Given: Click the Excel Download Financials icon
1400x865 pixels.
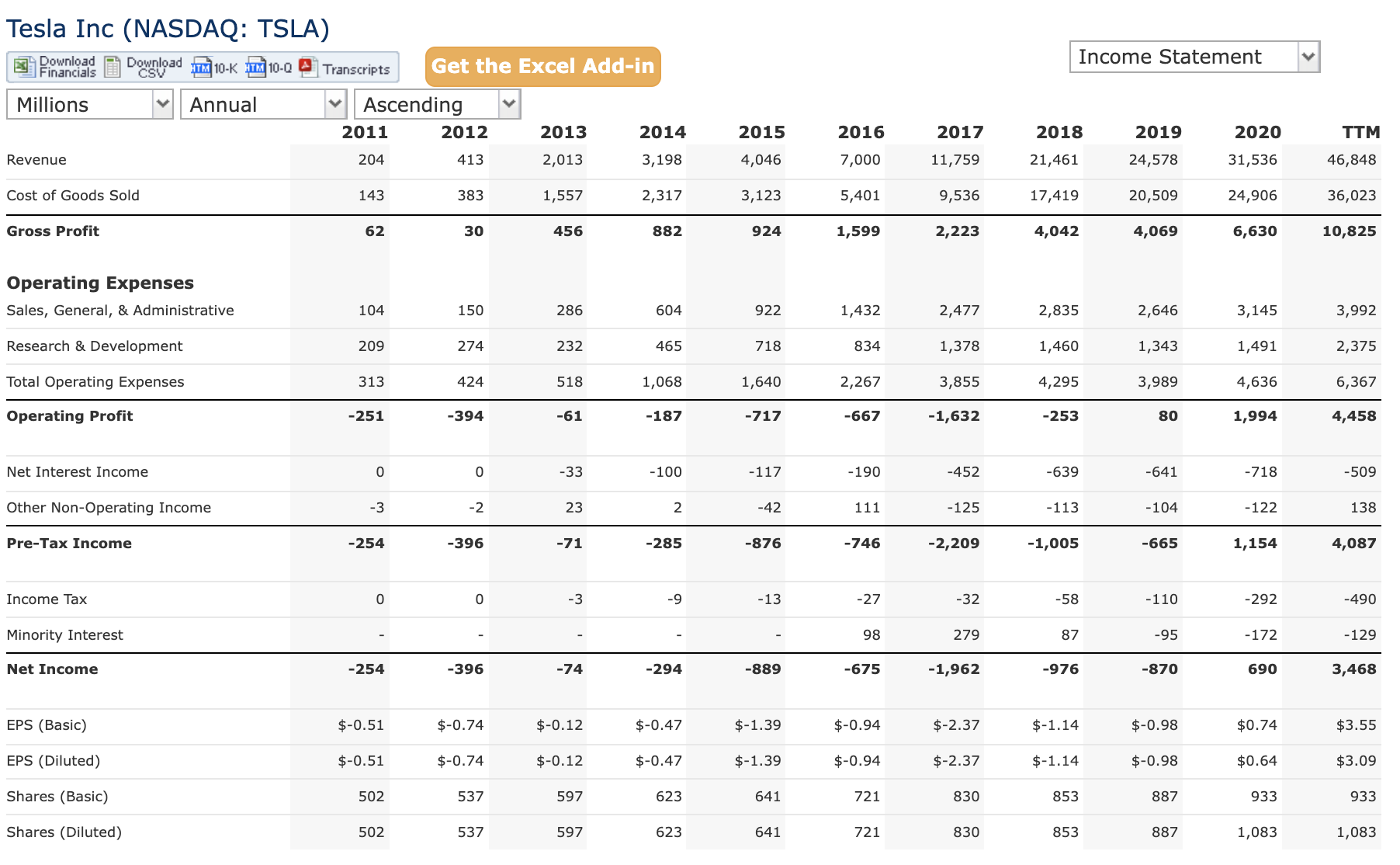Looking at the screenshot, I should click(x=24, y=67).
